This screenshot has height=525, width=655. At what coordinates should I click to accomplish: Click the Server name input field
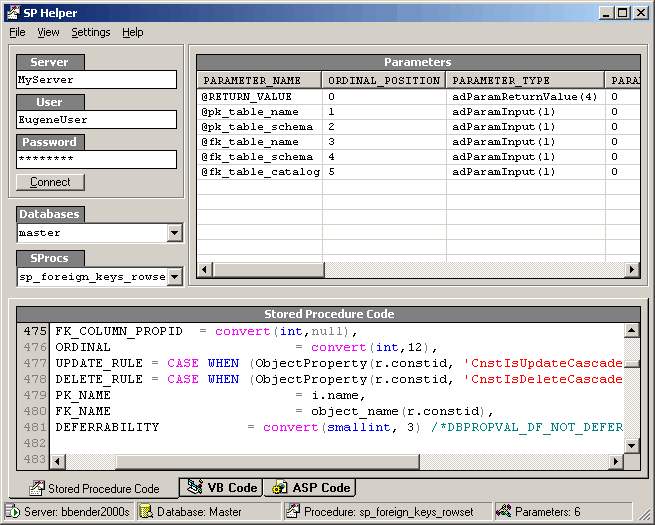[96, 80]
